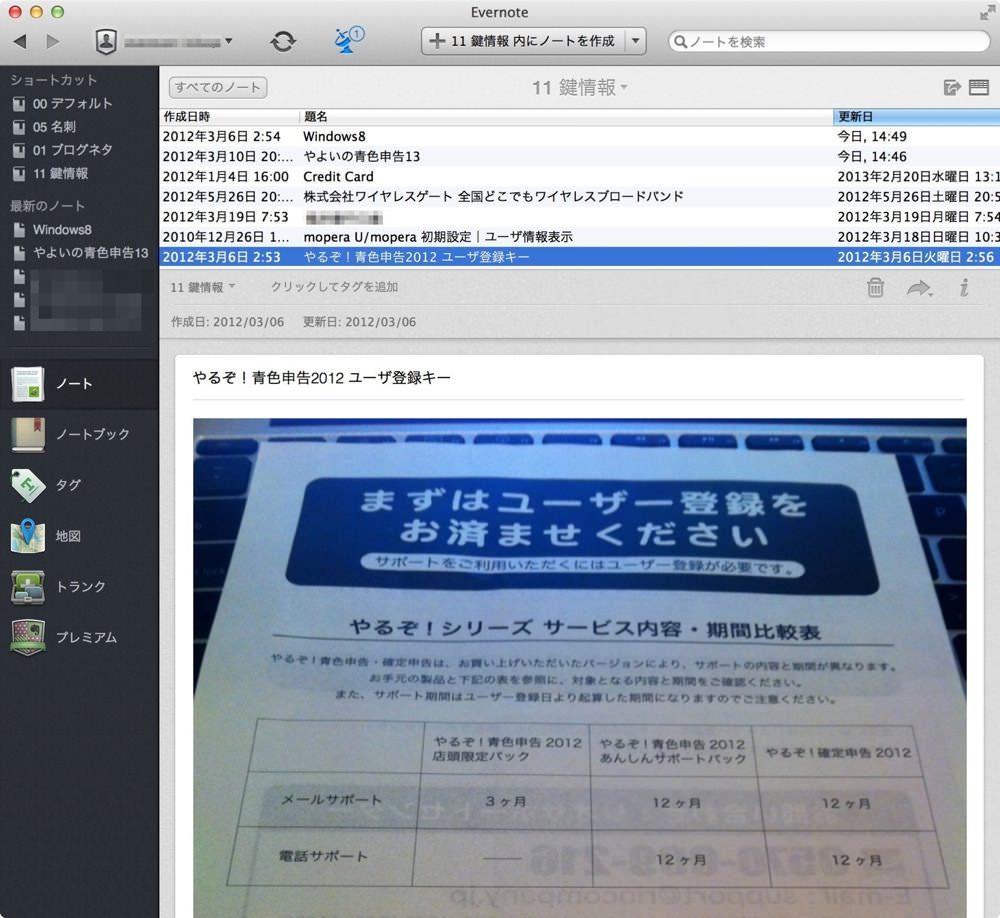Click note icon beside recent やよいの青色申告13

tap(19, 253)
